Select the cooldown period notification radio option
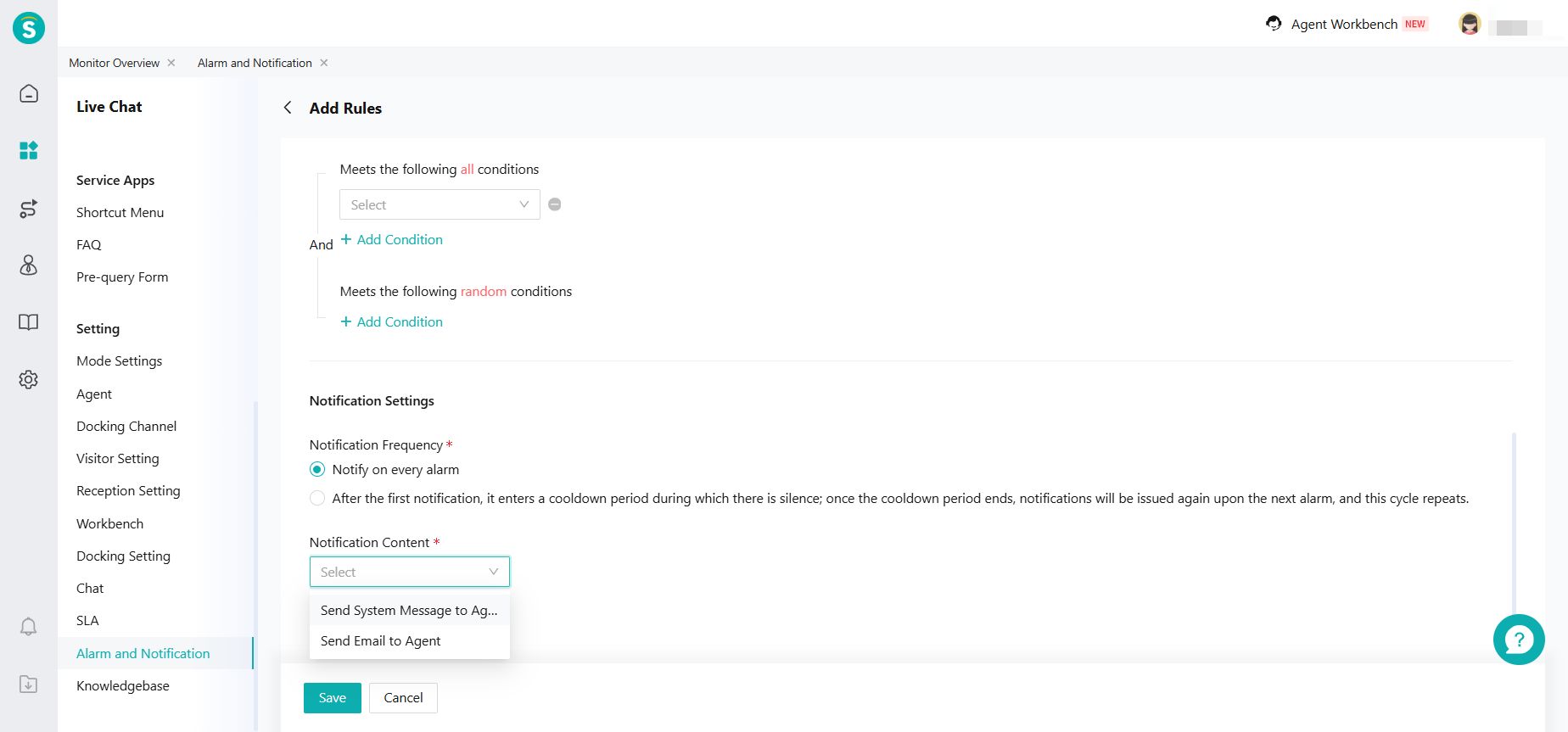1568x732 pixels. coord(317,499)
